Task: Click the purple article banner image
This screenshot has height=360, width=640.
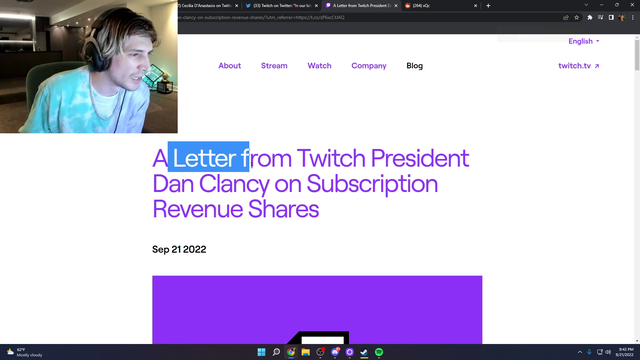Action: coord(317,310)
